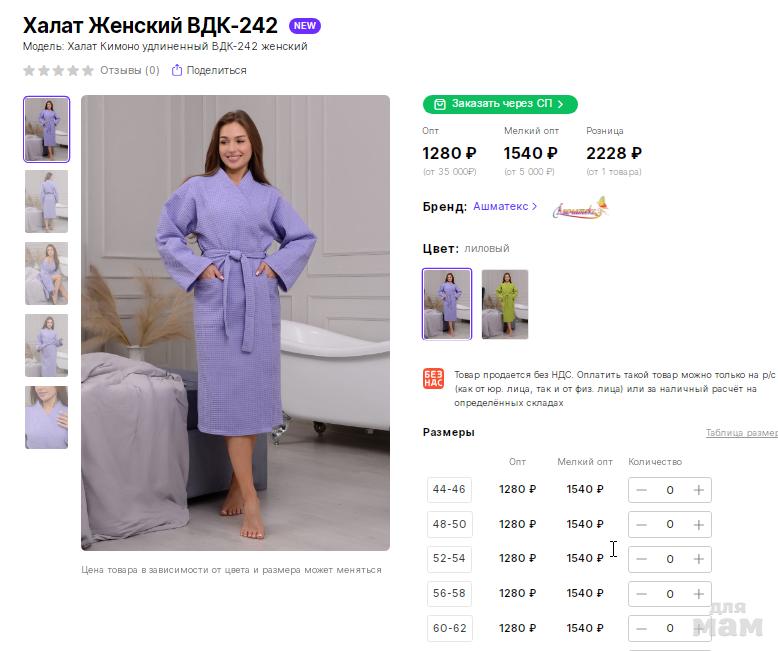Increase quantity for size 44-46
The height and width of the screenshot is (651, 778).
[x=698, y=490]
